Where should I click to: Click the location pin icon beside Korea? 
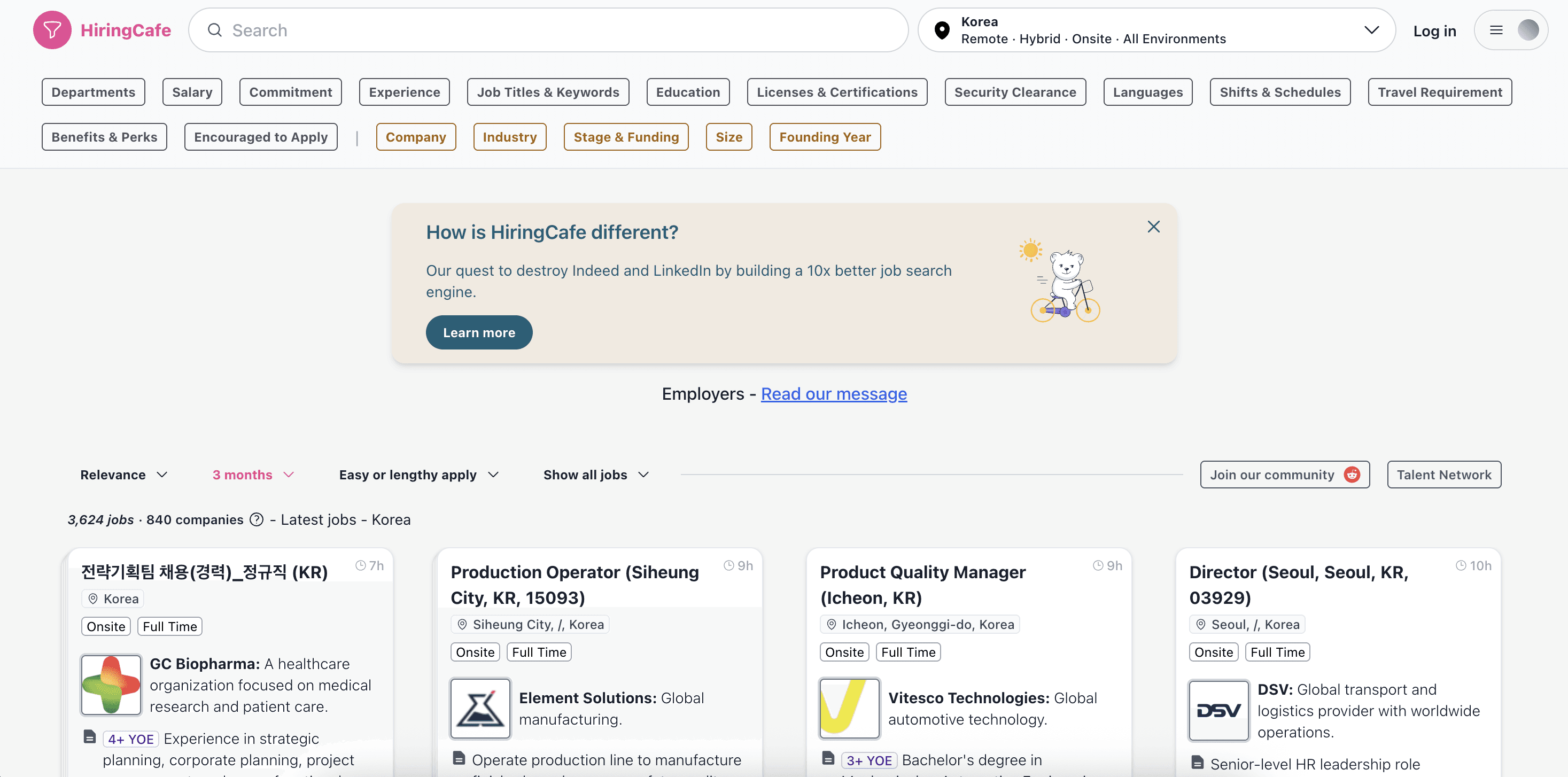941,29
